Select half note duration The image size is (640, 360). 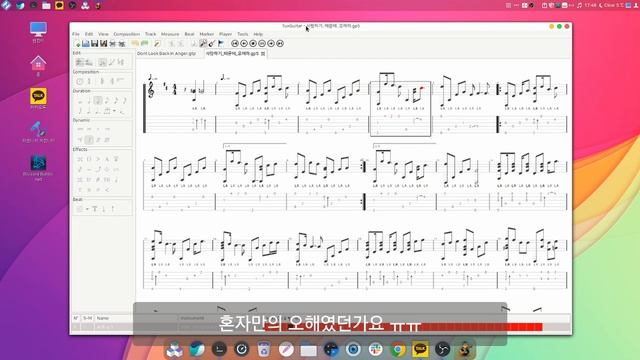[89, 101]
